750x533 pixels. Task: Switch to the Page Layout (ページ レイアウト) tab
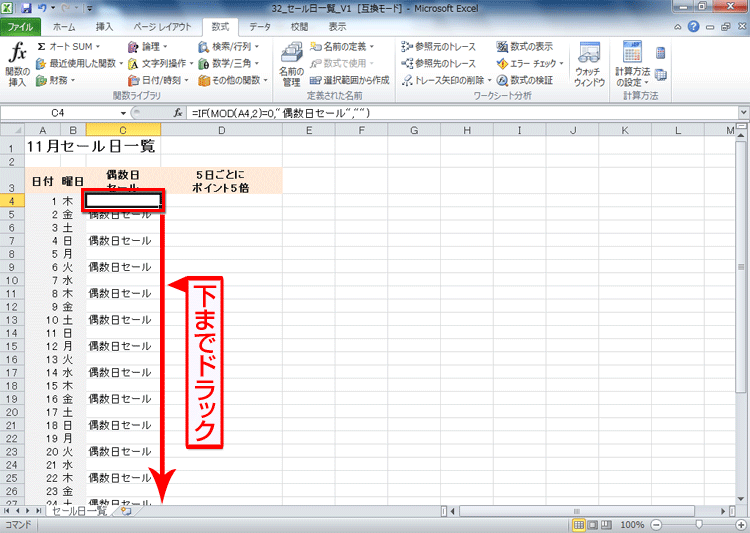[x=162, y=27]
